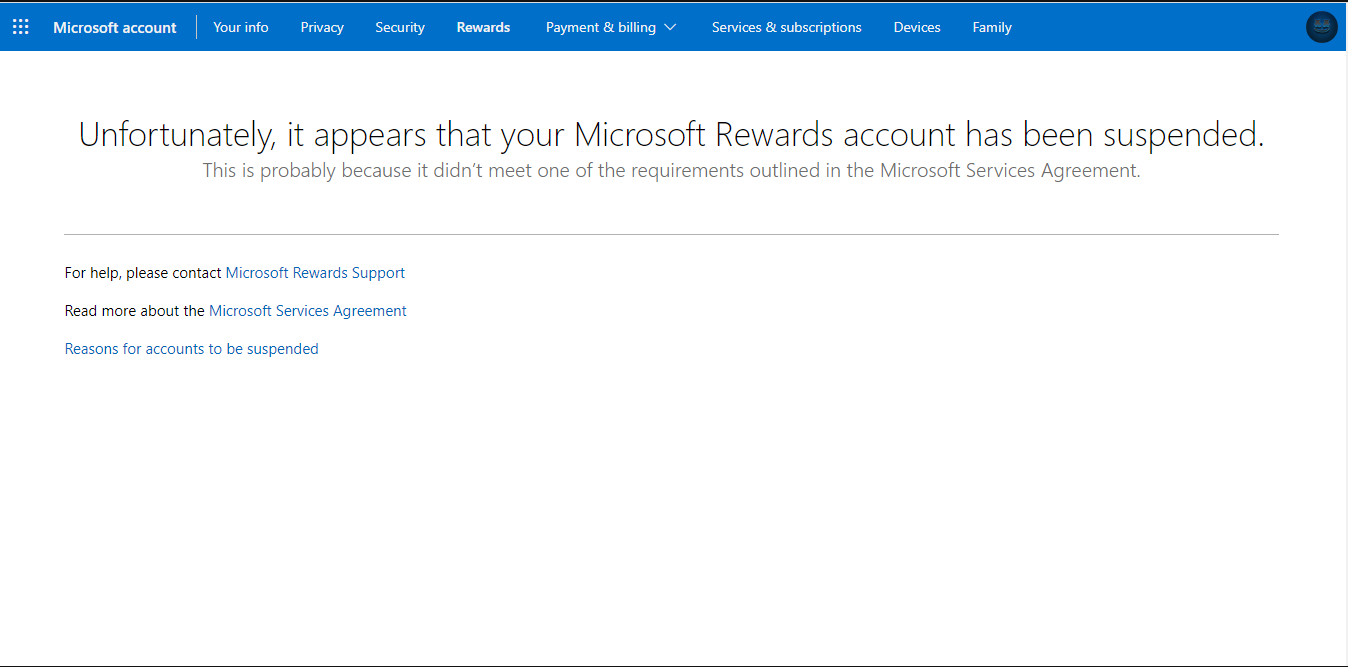This screenshot has height=667, width=1348.
Task: Open the Devices tab
Action: 917,27
